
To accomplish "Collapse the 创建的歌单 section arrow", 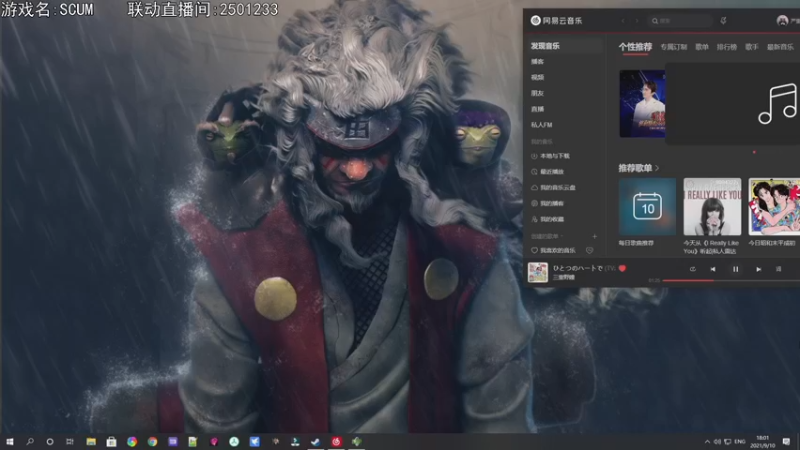I will pos(562,236).
